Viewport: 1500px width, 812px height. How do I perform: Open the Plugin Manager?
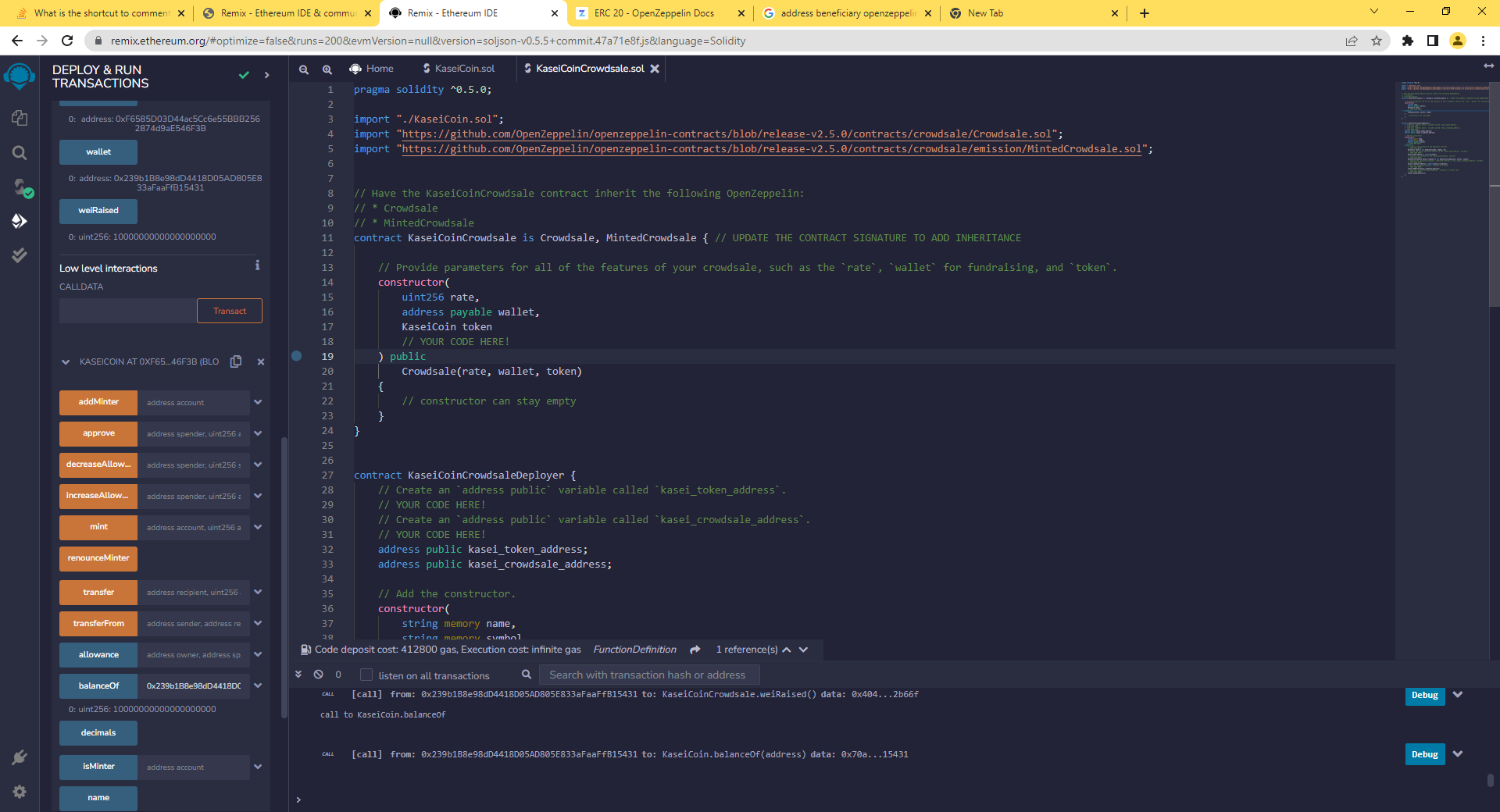point(20,756)
